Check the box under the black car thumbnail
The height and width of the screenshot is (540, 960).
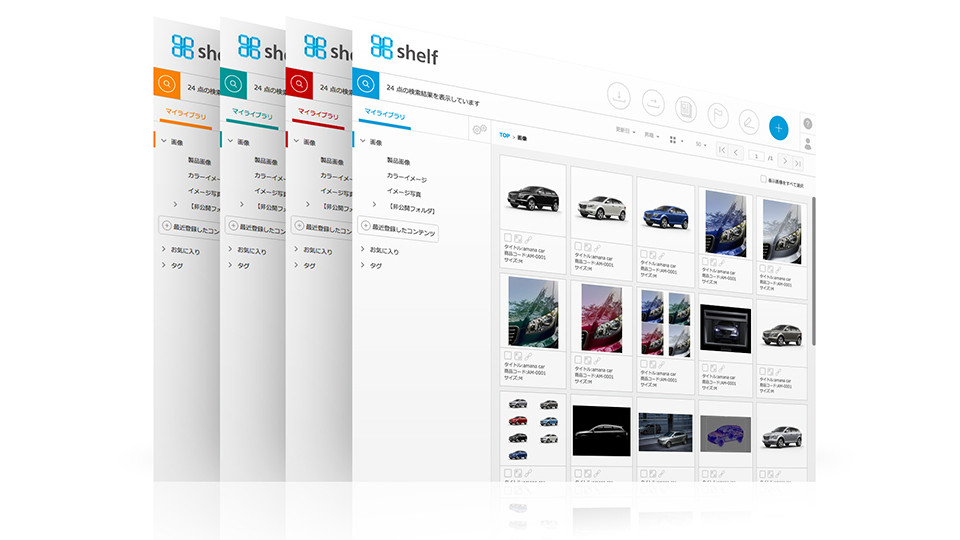[508, 238]
